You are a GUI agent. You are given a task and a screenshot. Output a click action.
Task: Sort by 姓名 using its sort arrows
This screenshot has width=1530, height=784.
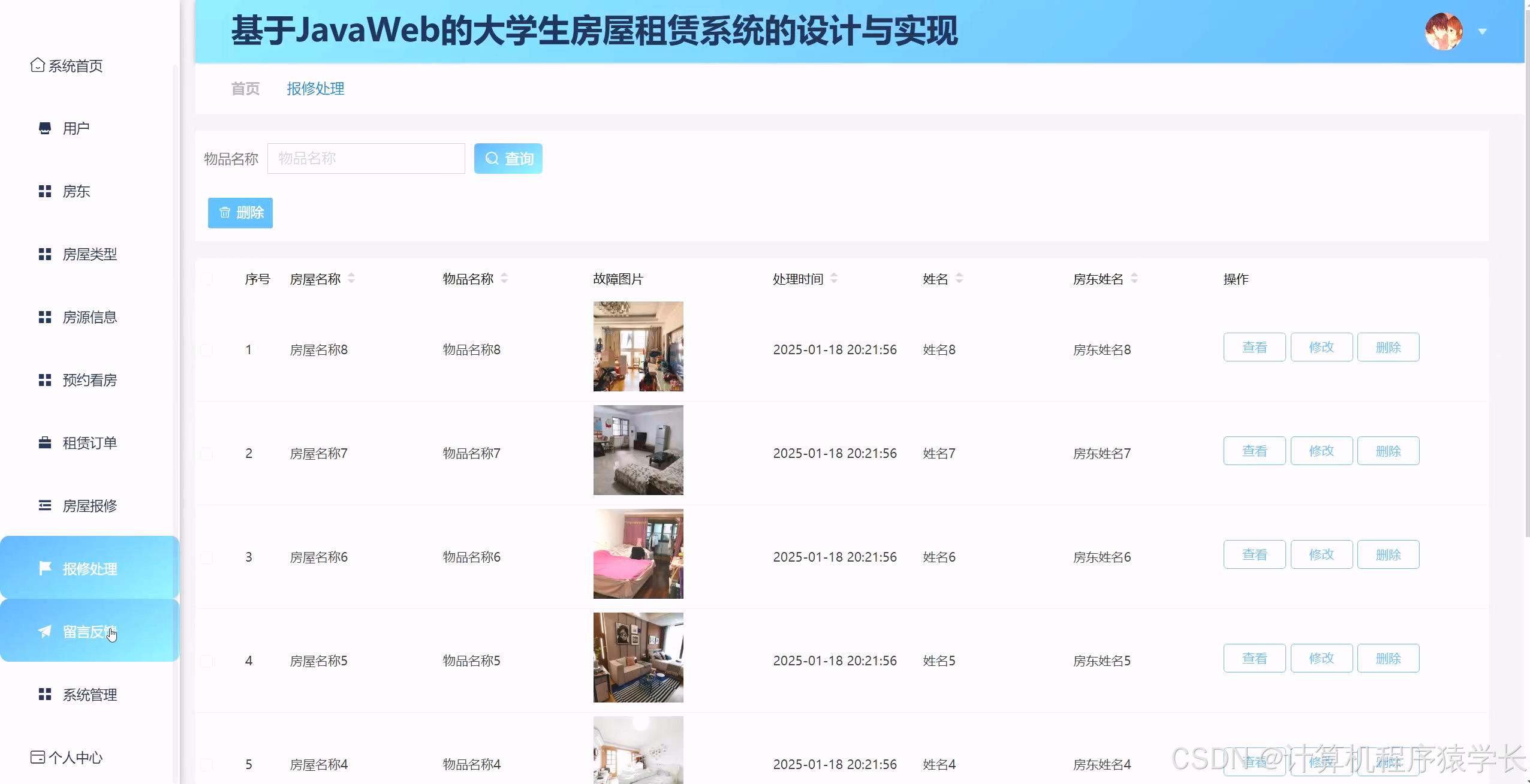(x=959, y=278)
